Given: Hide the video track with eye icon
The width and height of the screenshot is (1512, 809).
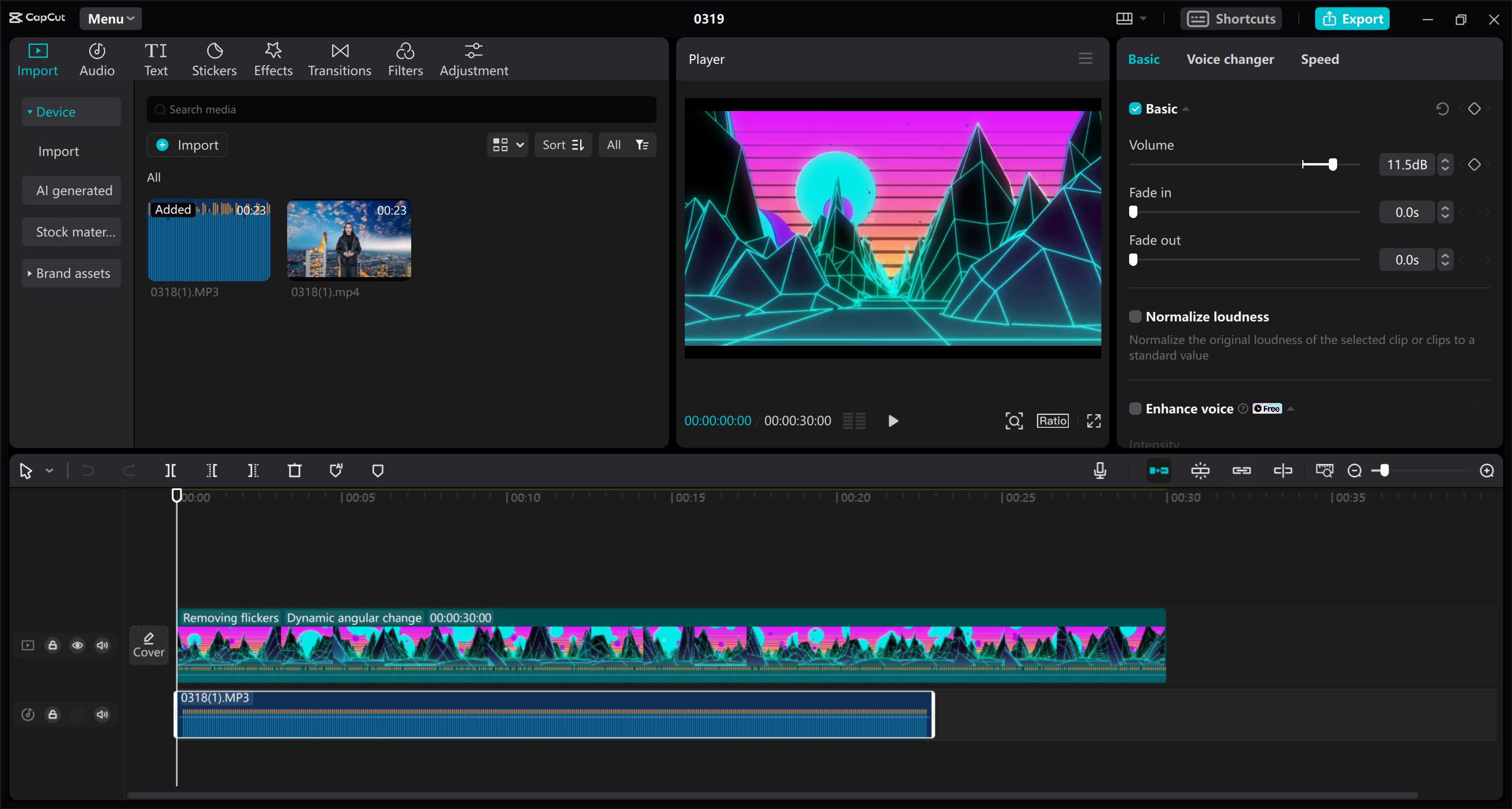Looking at the screenshot, I should point(77,645).
